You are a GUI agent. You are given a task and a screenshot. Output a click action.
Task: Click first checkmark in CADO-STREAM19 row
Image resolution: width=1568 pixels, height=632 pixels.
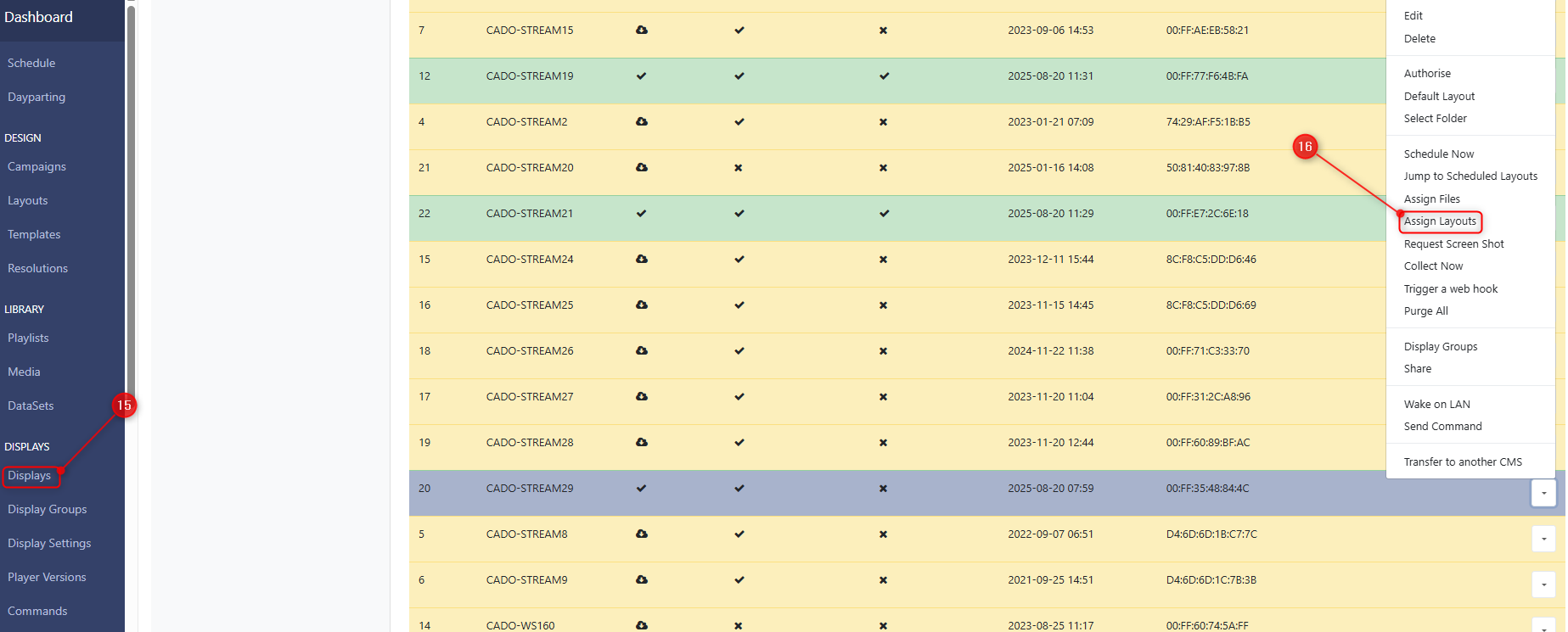pos(642,76)
